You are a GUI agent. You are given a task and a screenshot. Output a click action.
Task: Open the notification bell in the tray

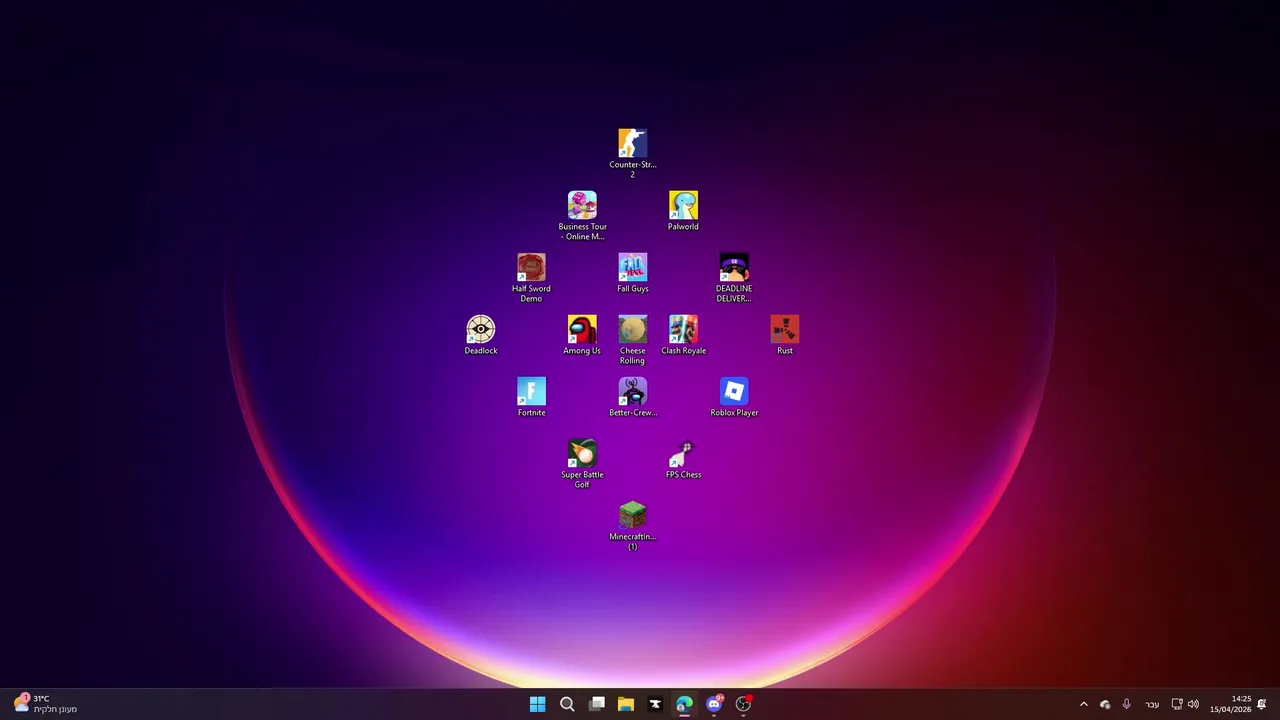pos(1262,704)
